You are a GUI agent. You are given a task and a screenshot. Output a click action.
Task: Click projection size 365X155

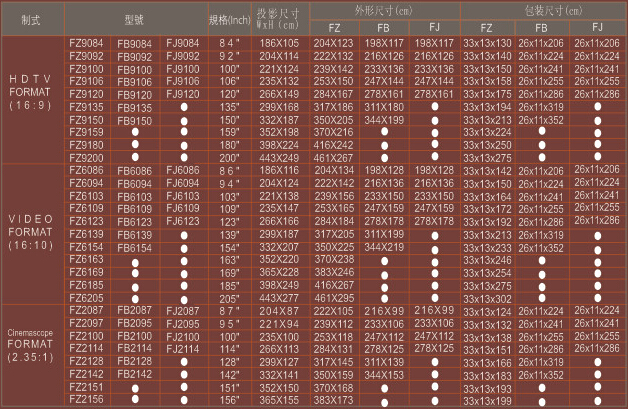pos(279,400)
